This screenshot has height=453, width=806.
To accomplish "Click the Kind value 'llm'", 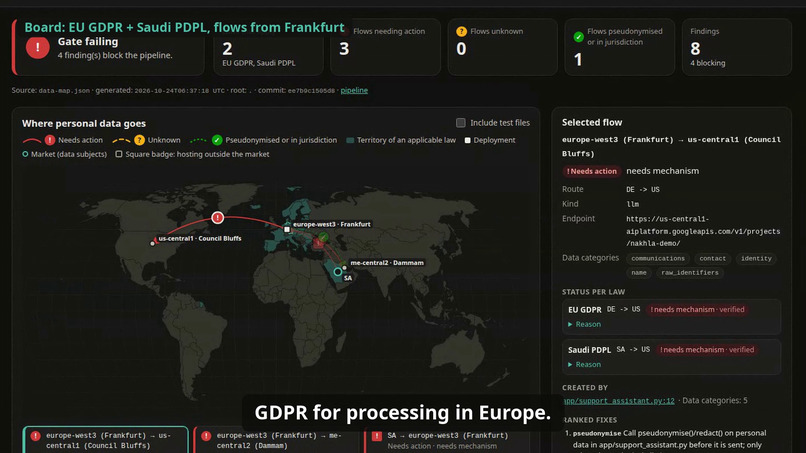I will 632,204.
